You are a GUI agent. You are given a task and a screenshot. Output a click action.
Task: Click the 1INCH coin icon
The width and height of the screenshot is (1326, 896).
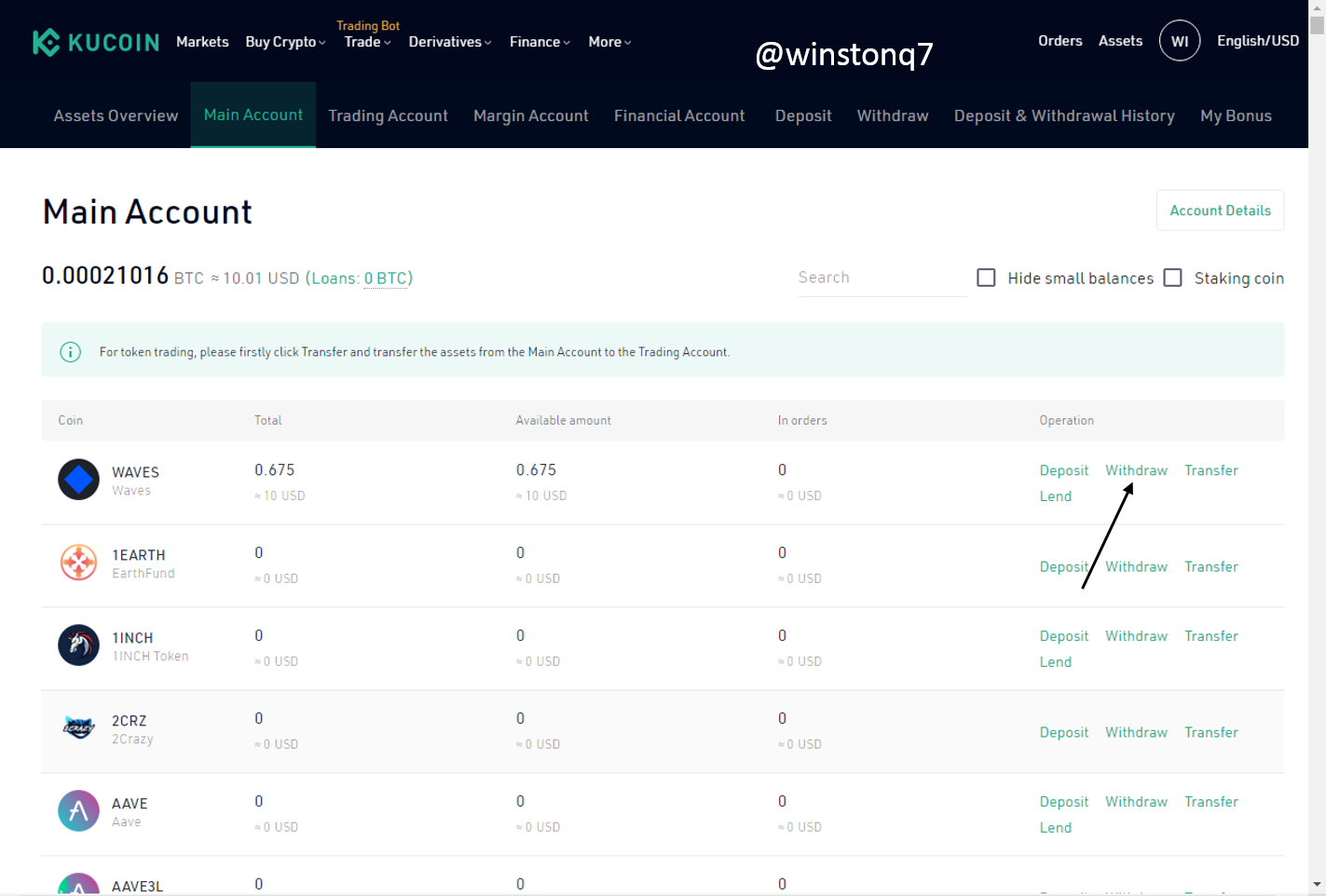[x=78, y=645]
